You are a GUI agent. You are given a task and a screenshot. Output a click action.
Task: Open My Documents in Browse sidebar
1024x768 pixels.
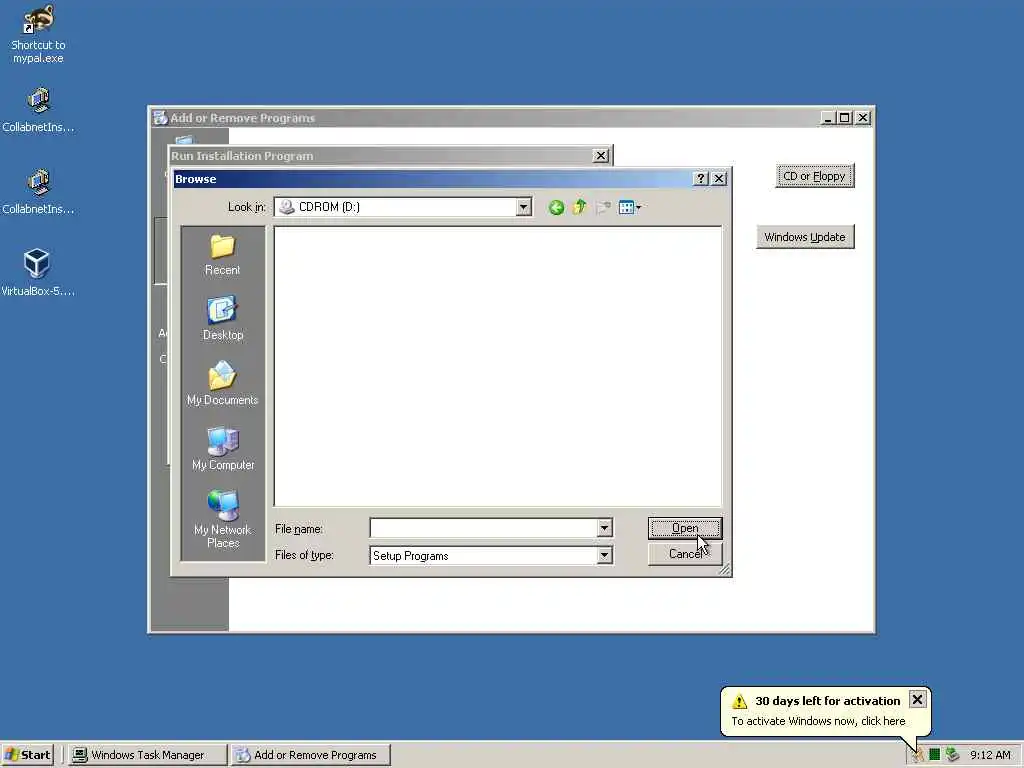click(x=222, y=383)
